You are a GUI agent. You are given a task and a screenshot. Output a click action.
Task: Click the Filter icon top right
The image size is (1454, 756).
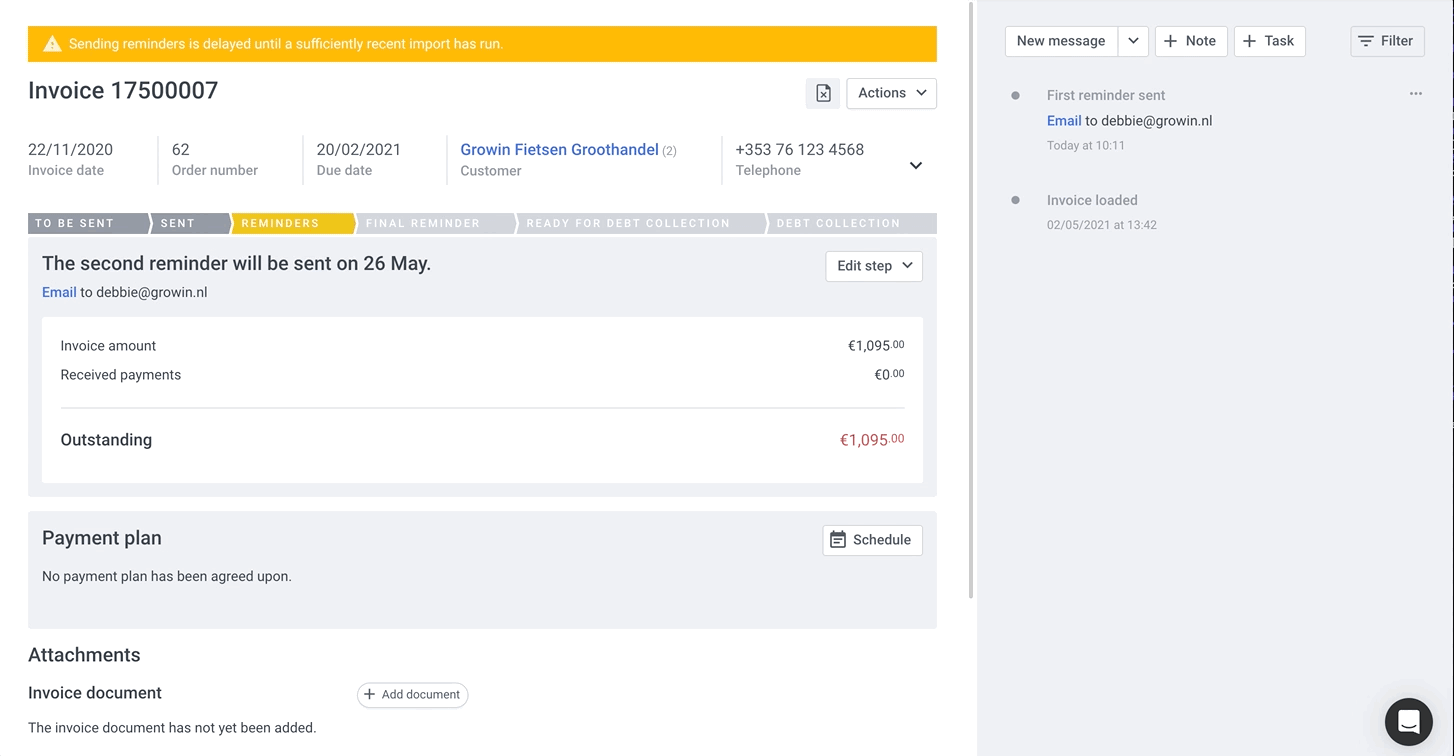(1368, 41)
